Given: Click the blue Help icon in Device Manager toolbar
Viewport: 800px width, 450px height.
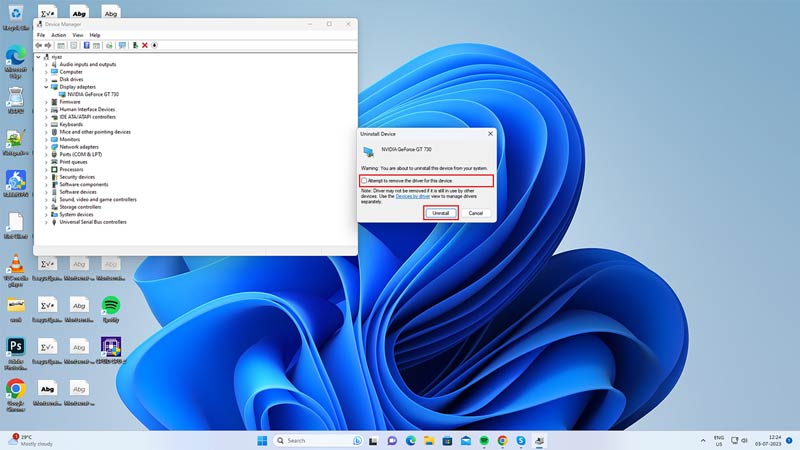Looking at the screenshot, I should click(x=86, y=45).
